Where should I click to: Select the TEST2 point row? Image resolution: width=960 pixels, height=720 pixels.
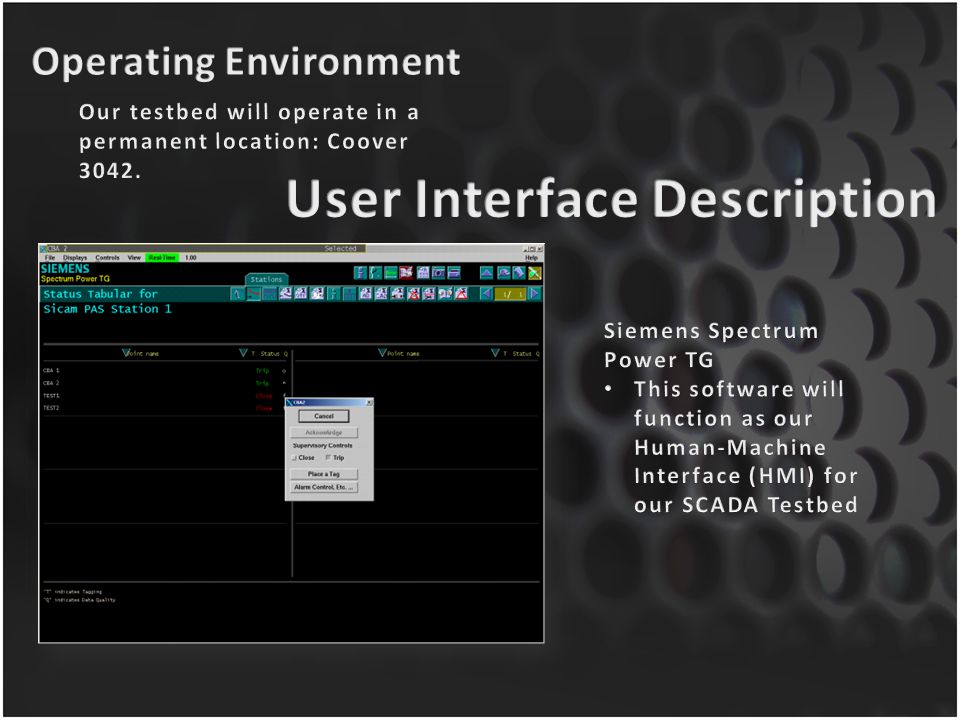pos(165,408)
